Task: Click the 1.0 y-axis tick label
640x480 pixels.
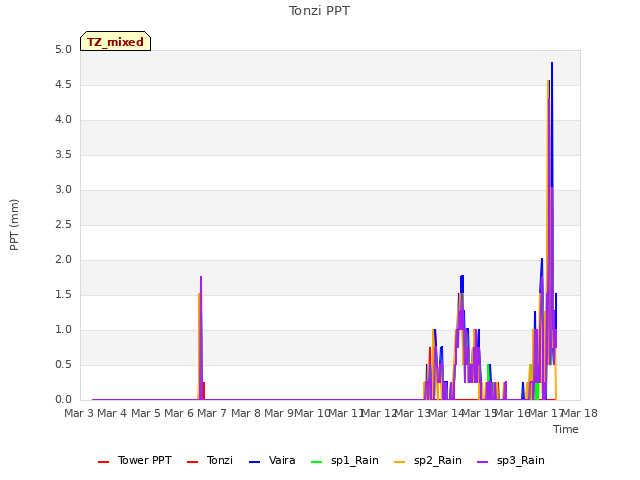Action: 63,330
